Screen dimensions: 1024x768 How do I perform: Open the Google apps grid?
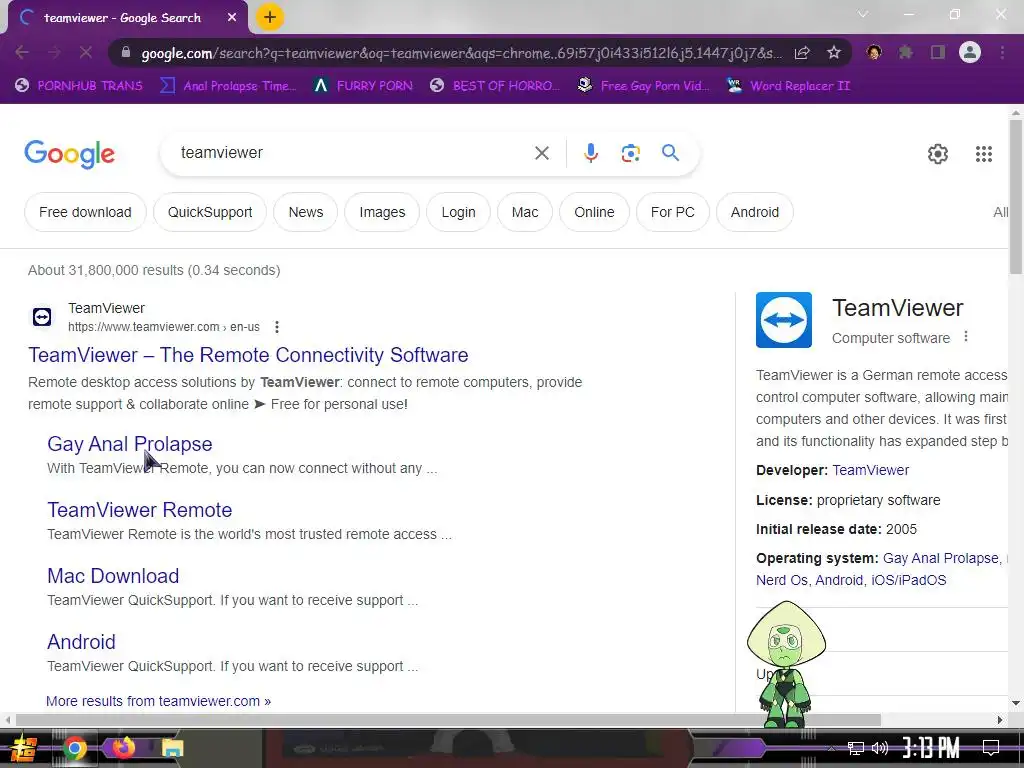tap(984, 154)
